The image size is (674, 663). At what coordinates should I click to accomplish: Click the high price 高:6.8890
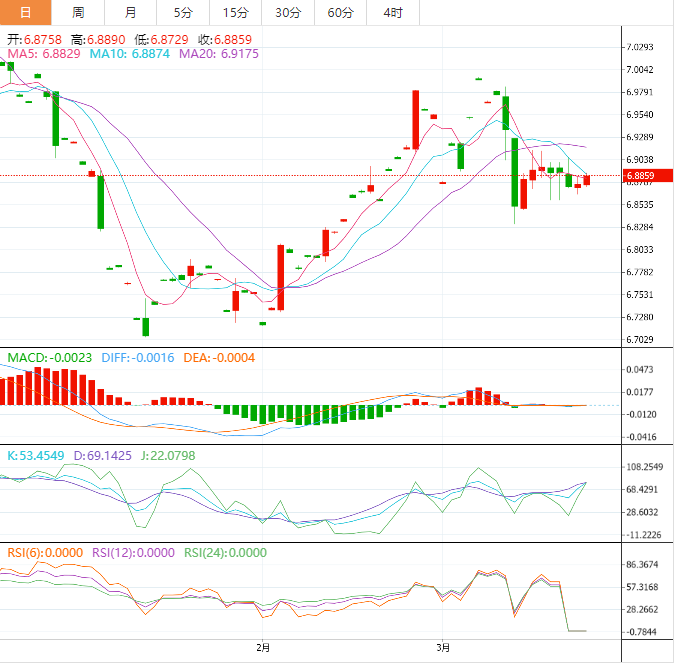[98, 40]
